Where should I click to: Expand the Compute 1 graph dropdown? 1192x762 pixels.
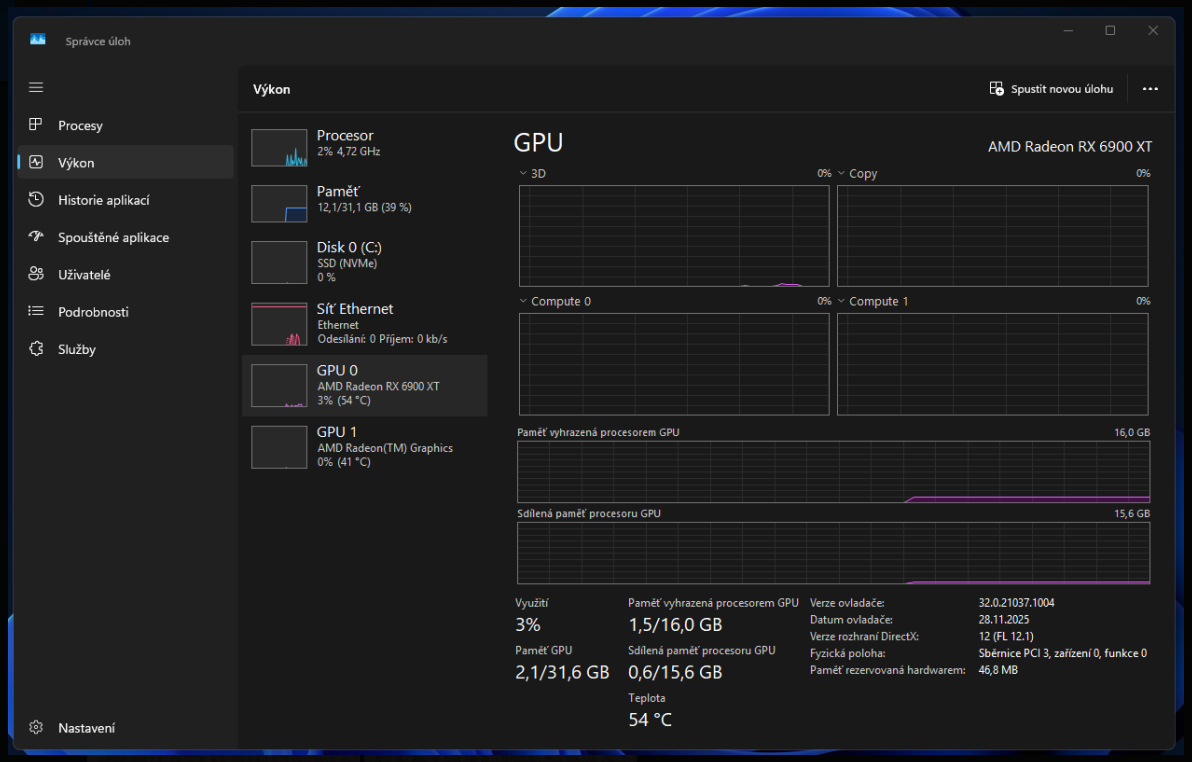(842, 301)
